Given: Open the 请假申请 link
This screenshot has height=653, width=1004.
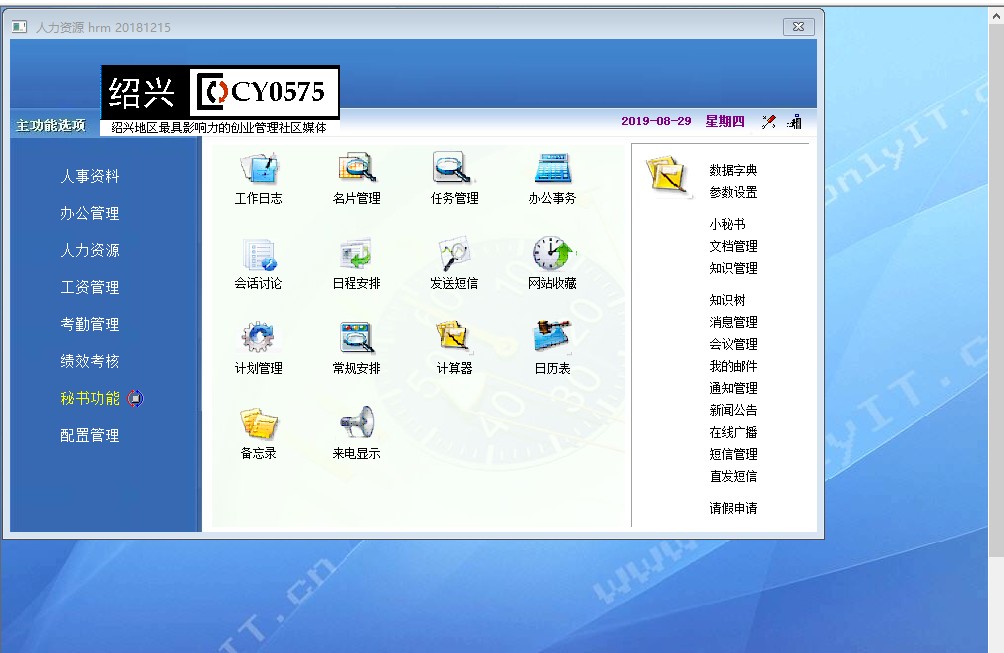Looking at the screenshot, I should (733, 508).
